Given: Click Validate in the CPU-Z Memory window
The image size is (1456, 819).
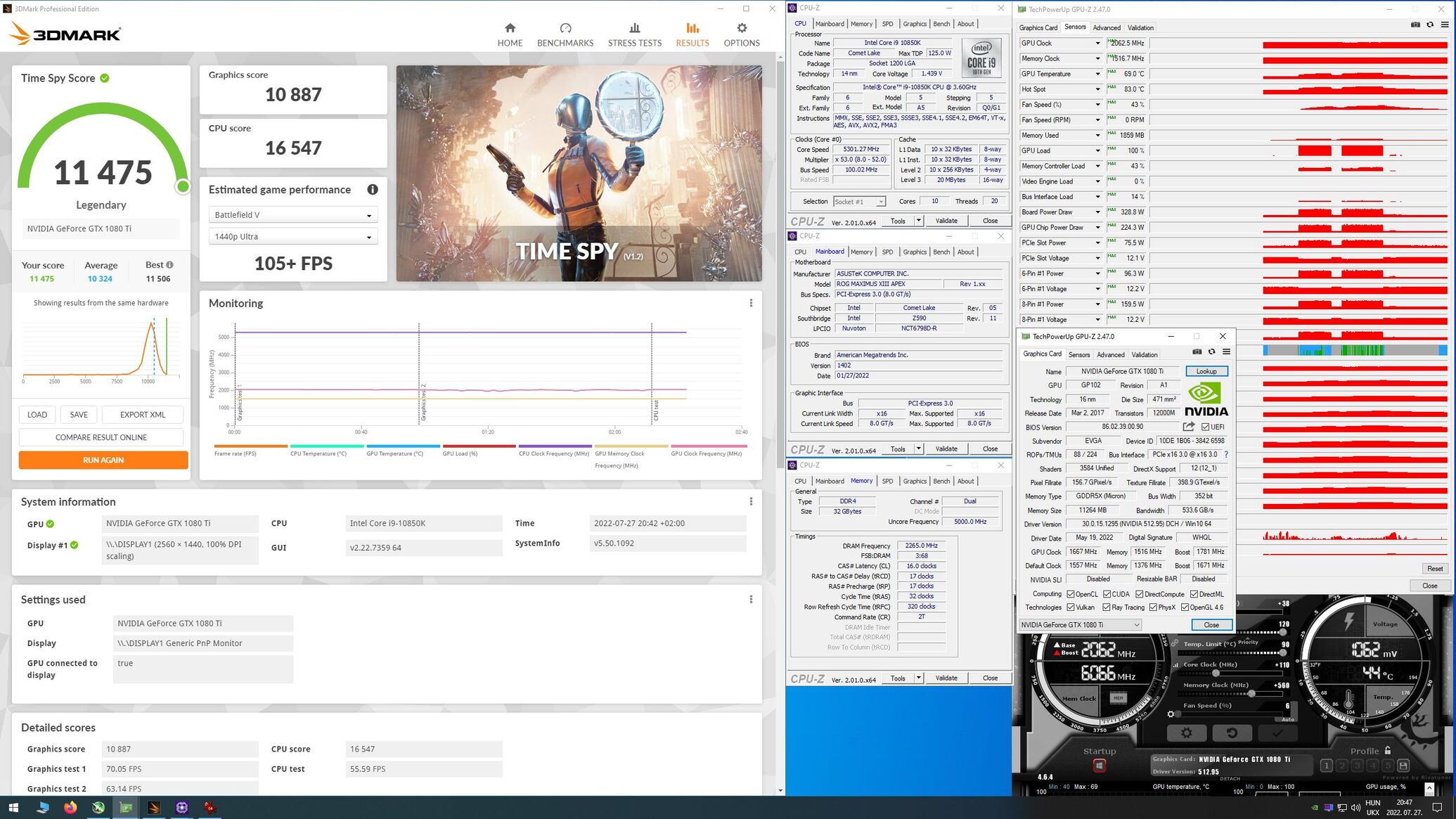Looking at the screenshot, I should tap(946, 678).
